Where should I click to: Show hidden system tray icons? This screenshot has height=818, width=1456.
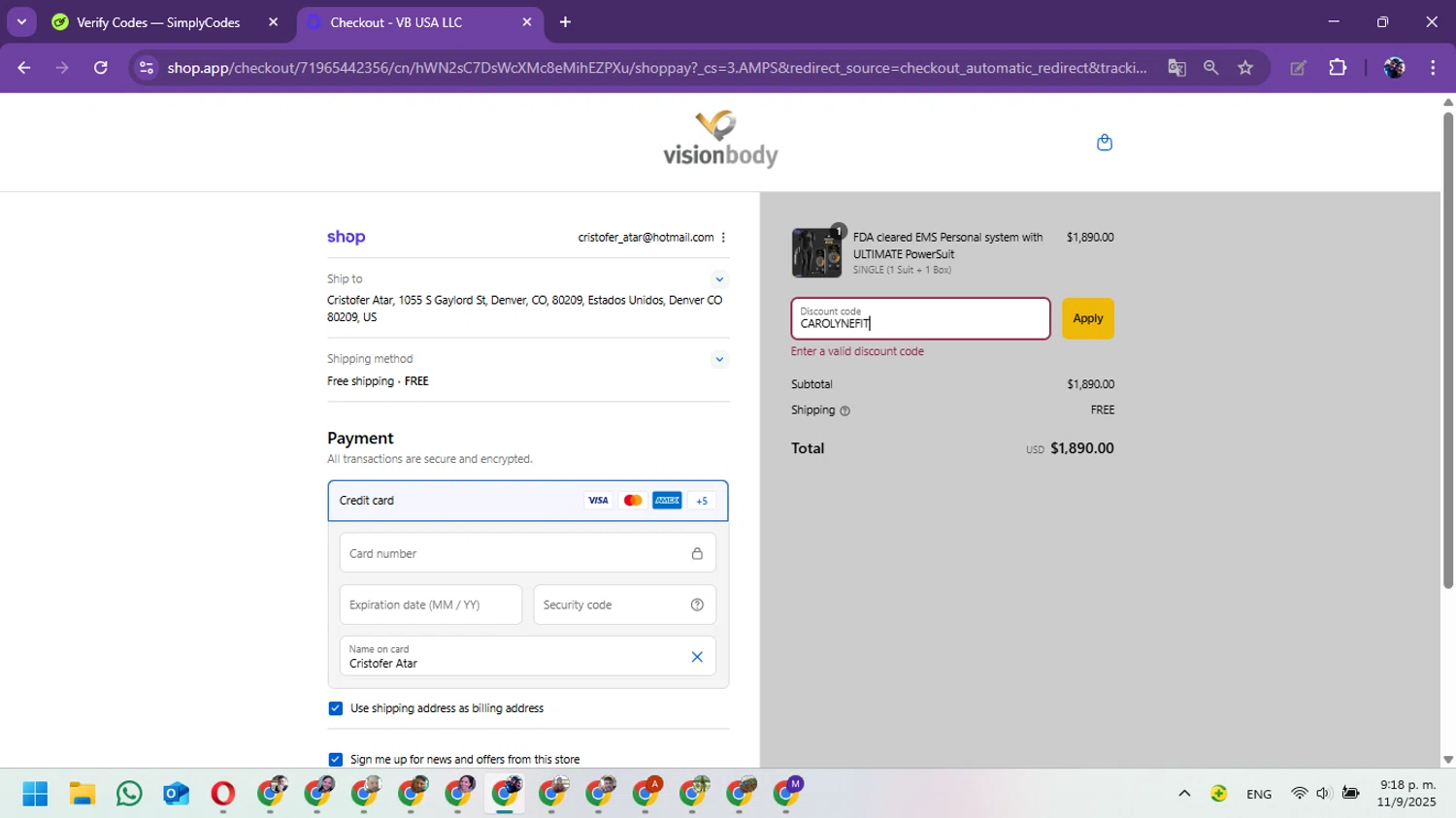tap(1184, 794)
